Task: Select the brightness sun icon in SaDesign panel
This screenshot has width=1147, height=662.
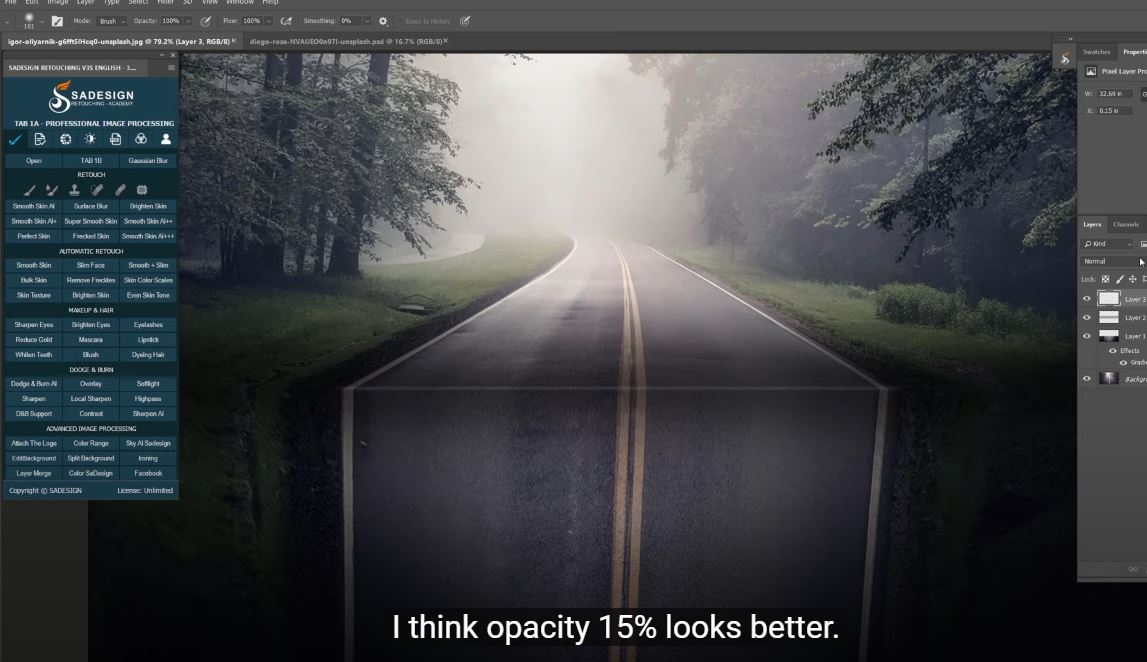Action: click(x=91, y=139)
